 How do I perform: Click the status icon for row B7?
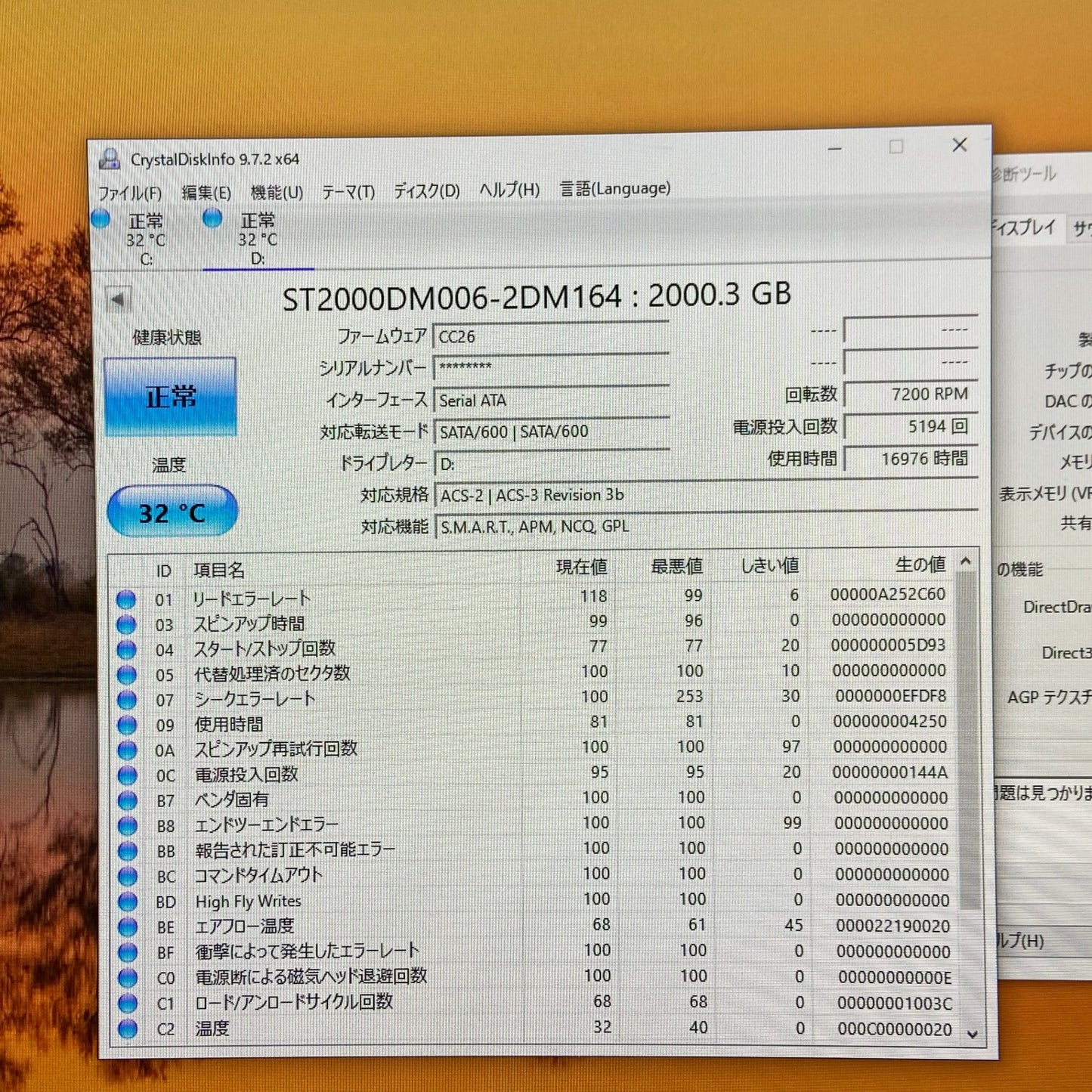(x=127, y=800)
